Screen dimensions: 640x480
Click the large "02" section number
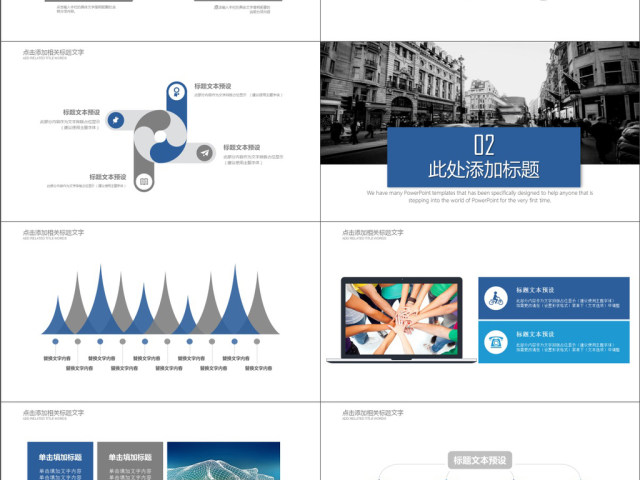pos(484,145)
